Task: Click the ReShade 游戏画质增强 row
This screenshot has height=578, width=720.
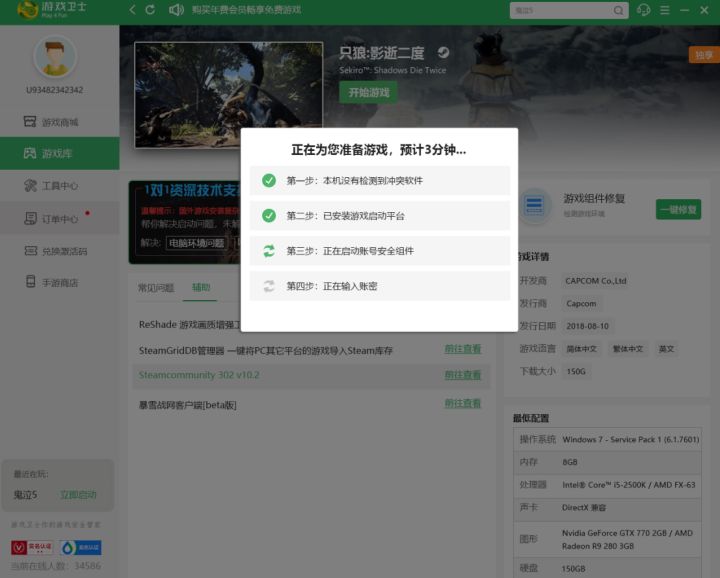Action: pos(189,325)
